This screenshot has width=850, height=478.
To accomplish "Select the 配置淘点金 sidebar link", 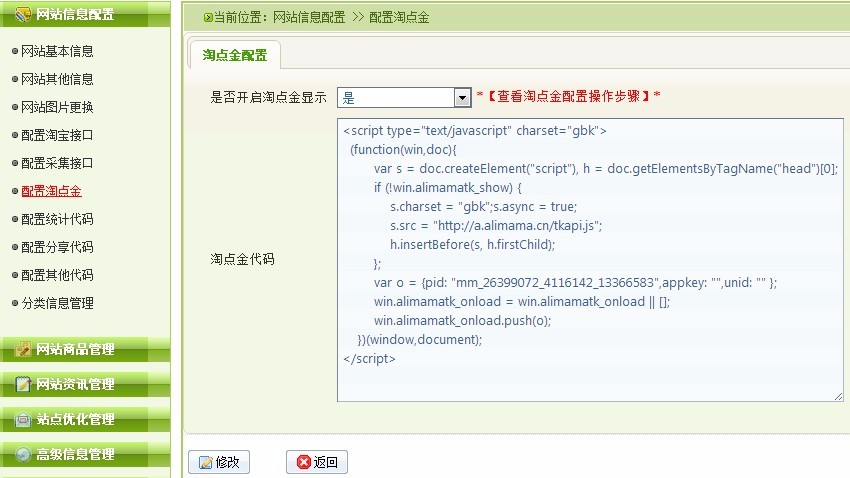I will tap(51, 191).
